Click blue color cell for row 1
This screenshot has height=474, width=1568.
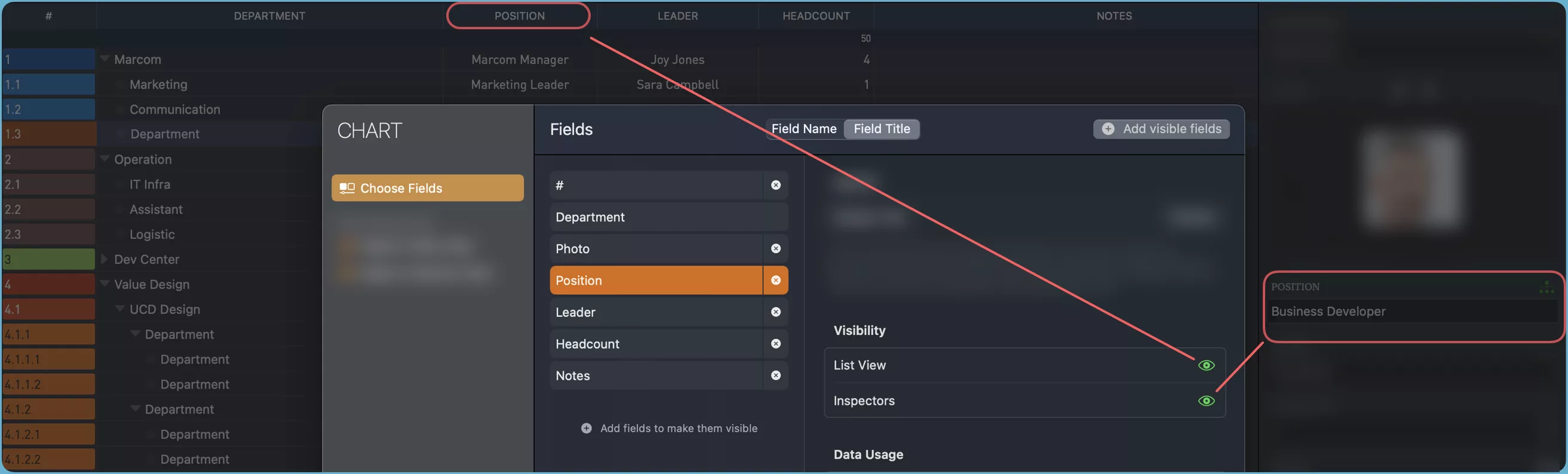coord(49,59)
